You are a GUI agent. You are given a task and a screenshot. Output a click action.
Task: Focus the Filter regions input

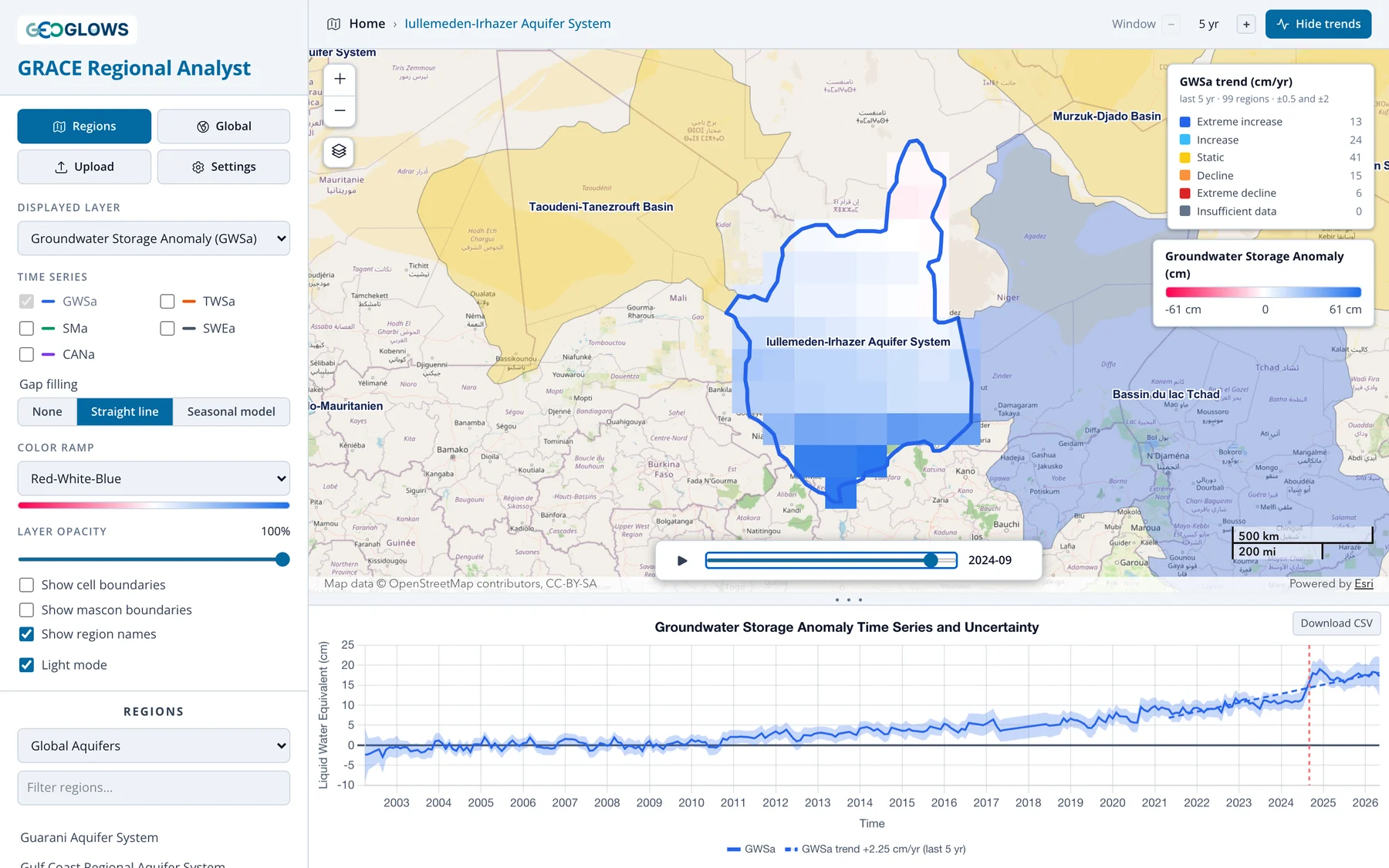click(x=154, y=787)
